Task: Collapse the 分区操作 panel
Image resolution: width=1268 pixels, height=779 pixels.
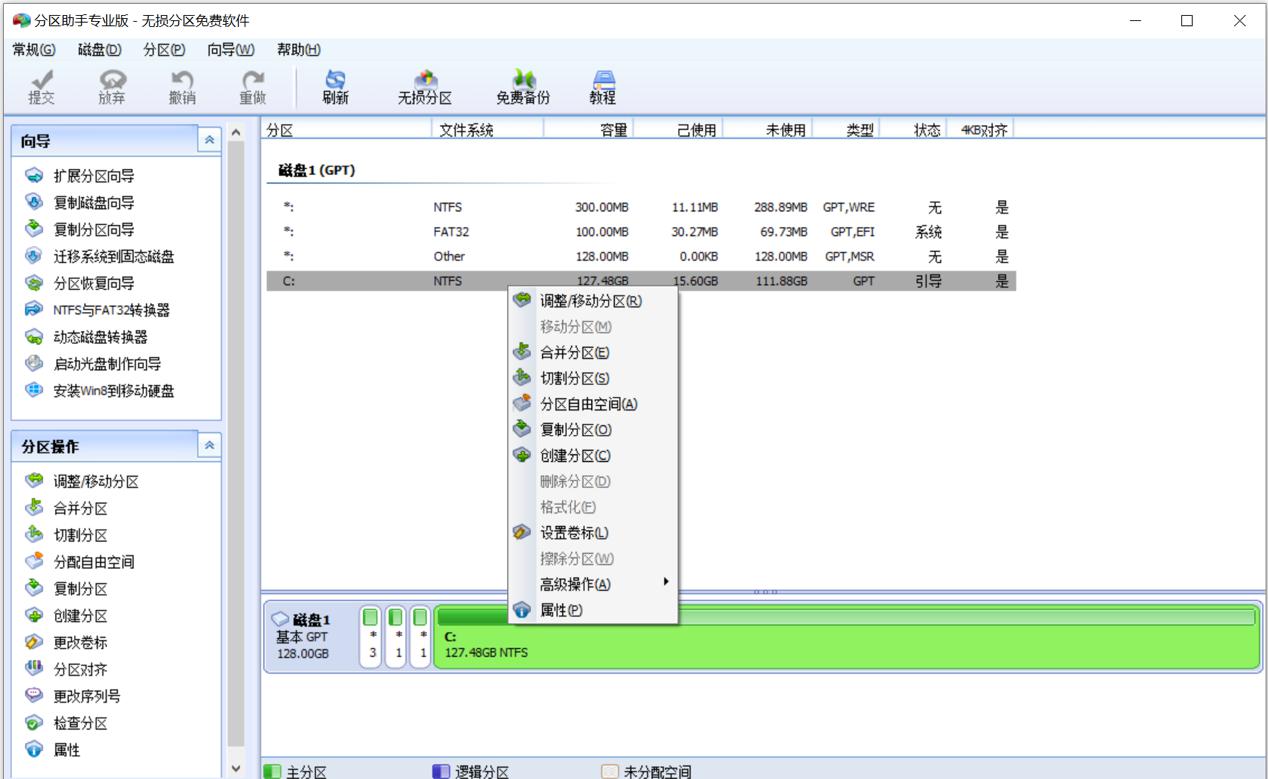Action: (x=209, y=446)
